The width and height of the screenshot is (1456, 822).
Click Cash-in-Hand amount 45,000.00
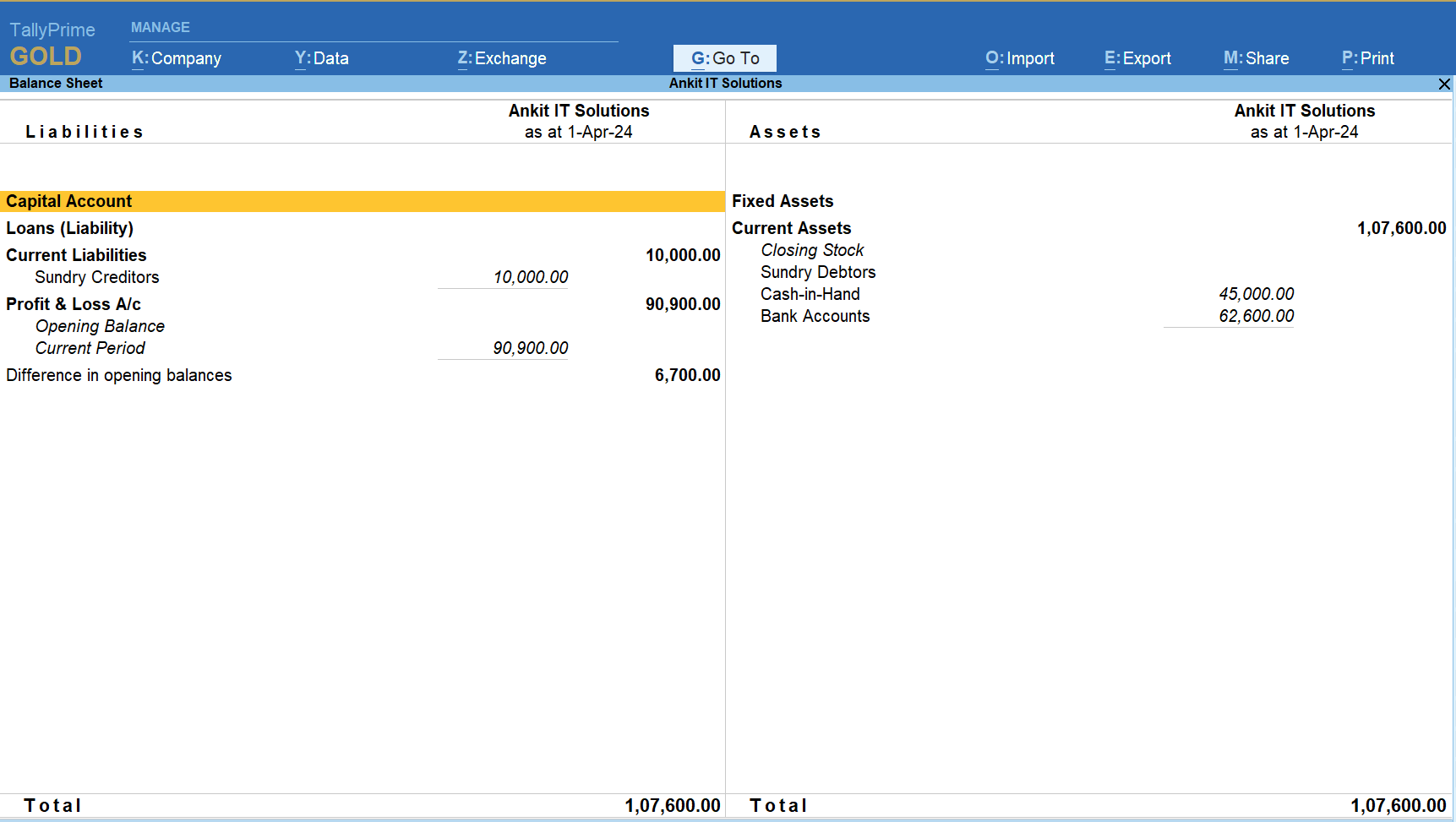(x=1256, y=294)
